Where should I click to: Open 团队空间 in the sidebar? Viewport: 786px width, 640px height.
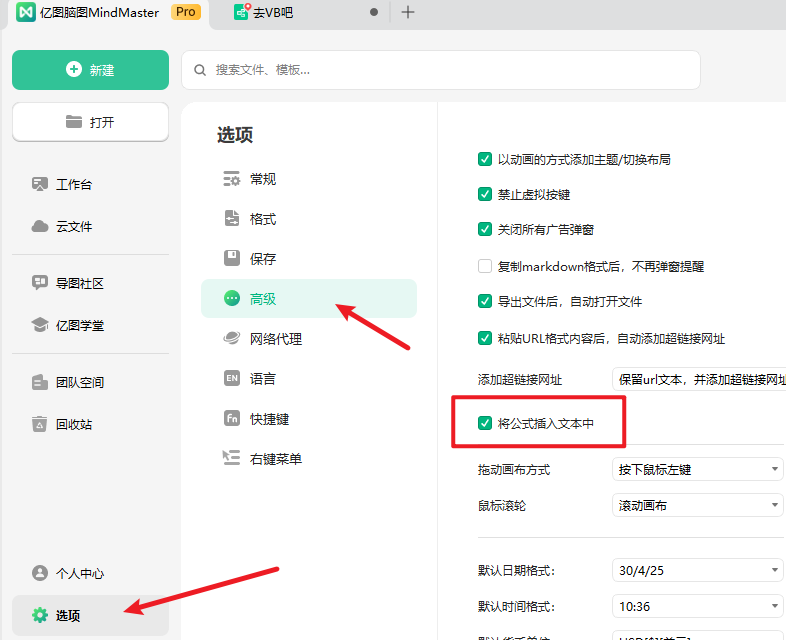click(x=90, y=382)
